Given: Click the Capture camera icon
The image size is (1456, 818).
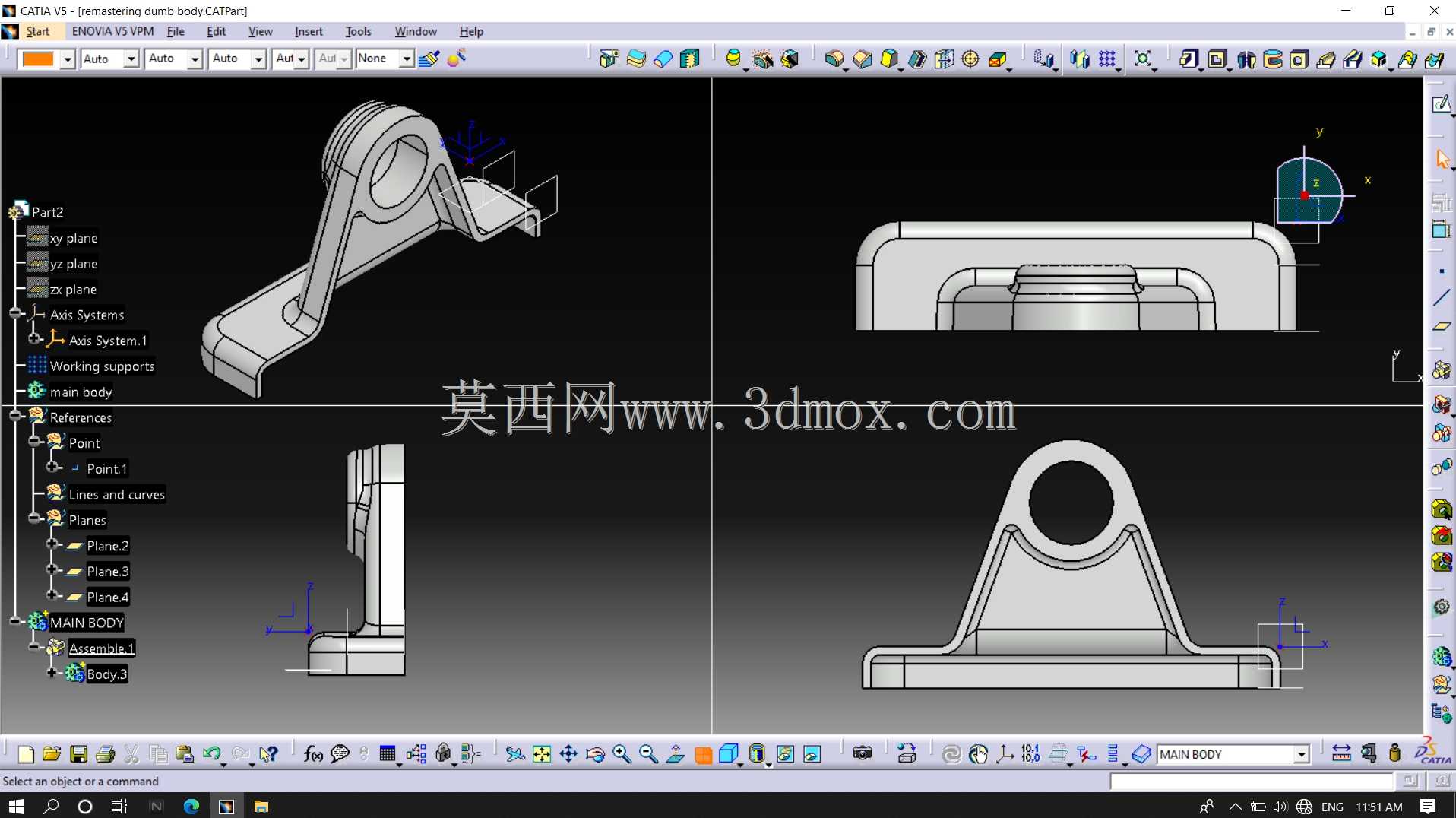Looking at the screenshot, I should [x=863, y=754].
